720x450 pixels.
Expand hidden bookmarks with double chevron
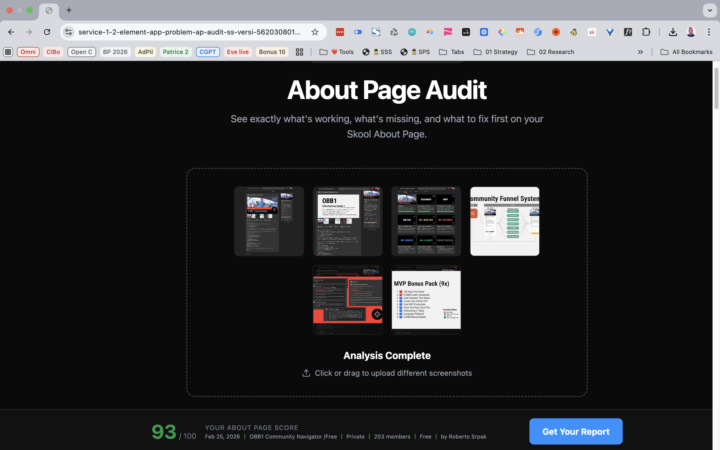640,52
